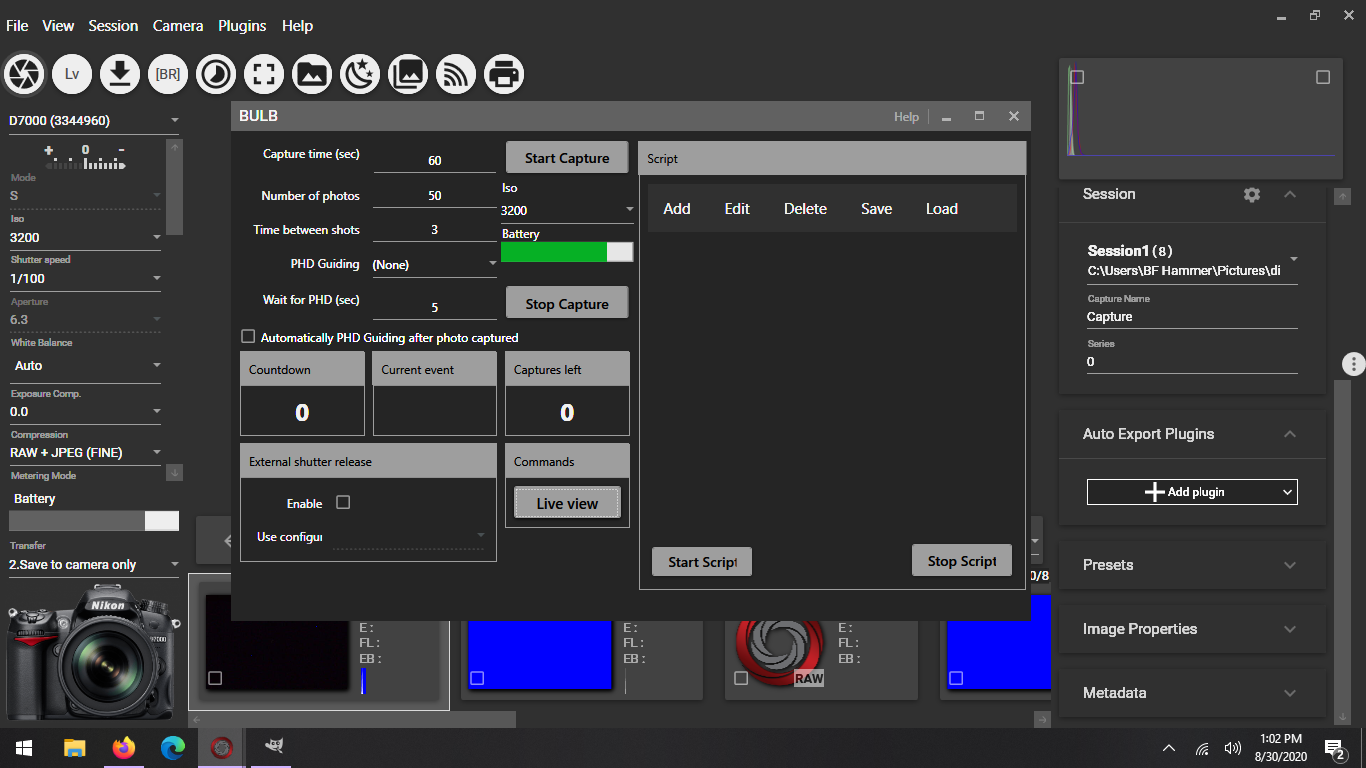Open the fullscreen view icon

[x=264, y=74]
